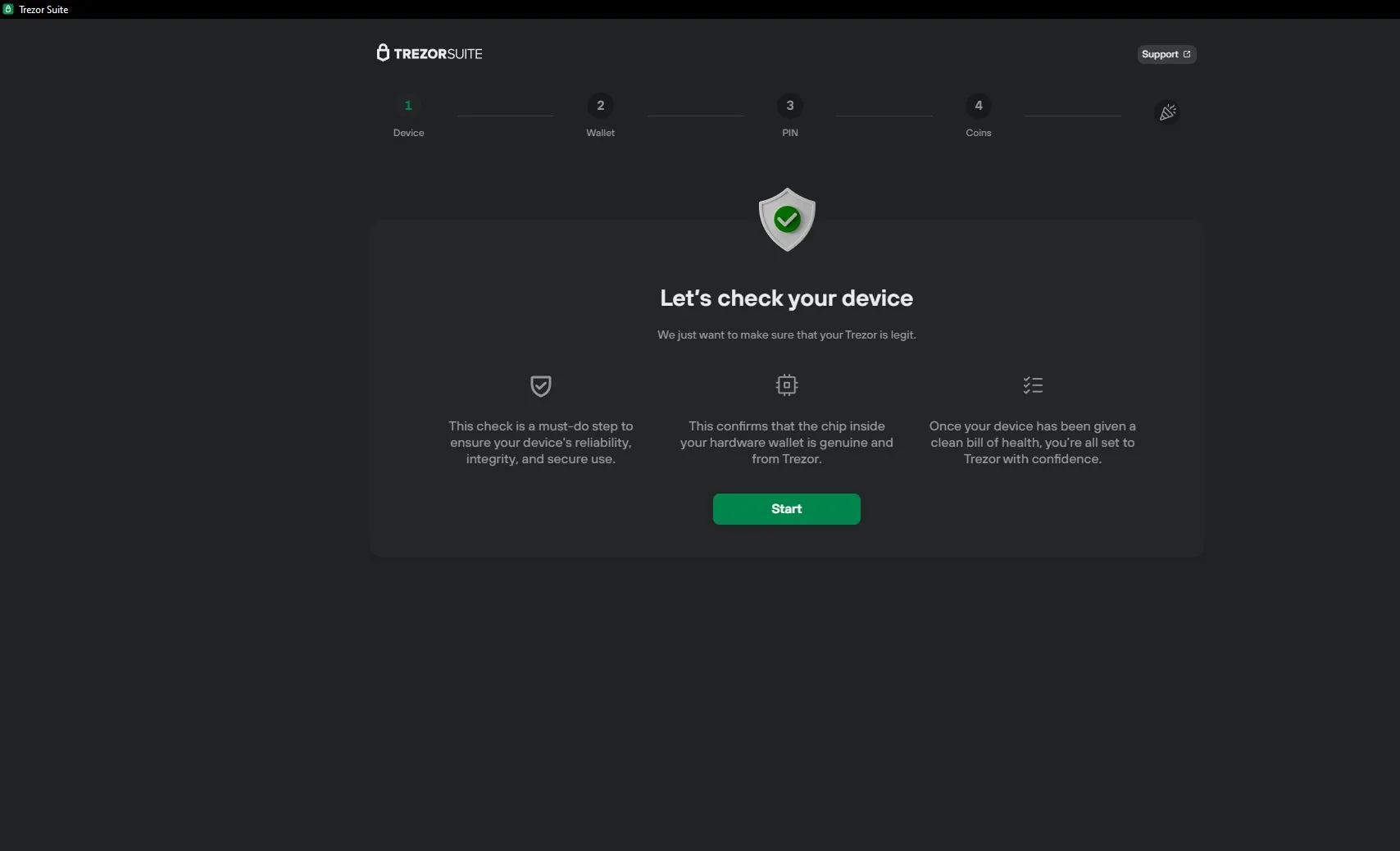
Task: Click the Device step label
Action: pos(407,133)
